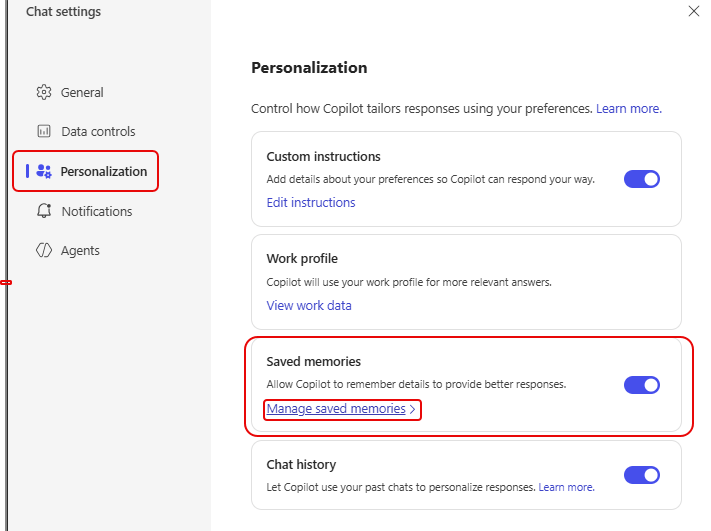Toggle Custom instructions switch off
711x531 pixels.
642,180
